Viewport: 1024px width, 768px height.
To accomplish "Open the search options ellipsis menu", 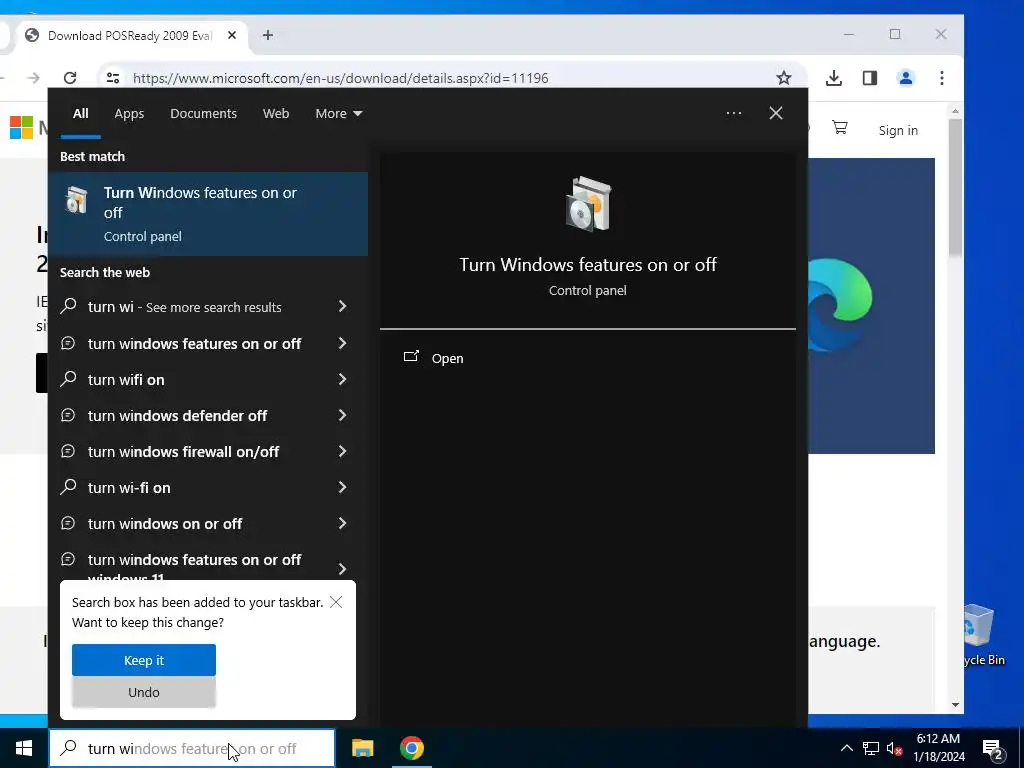I will (x=733, y=113).
